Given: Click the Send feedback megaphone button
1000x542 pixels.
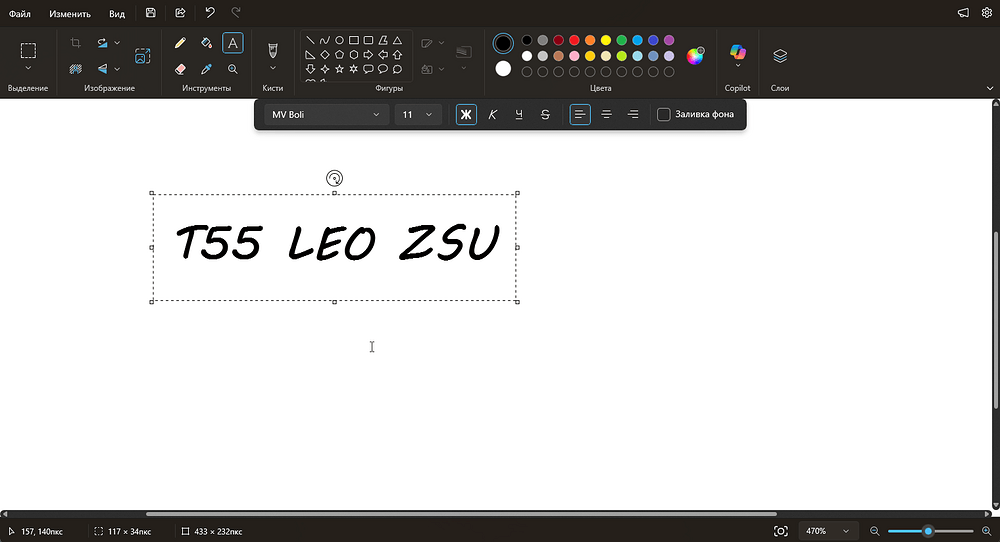Looking at the screenshot, I should pos(964,13).
